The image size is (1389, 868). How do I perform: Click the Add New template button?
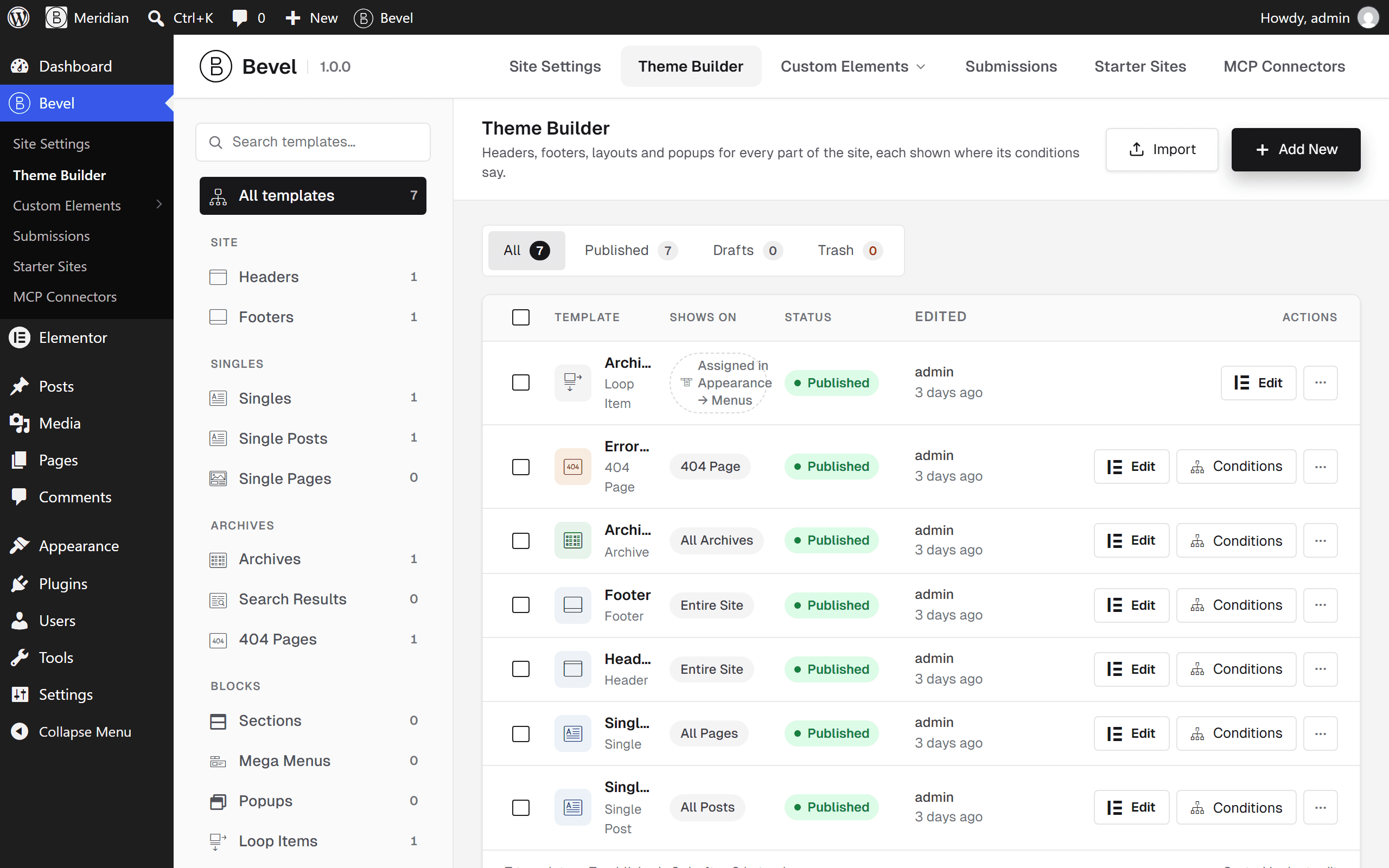pos(1296,149)
